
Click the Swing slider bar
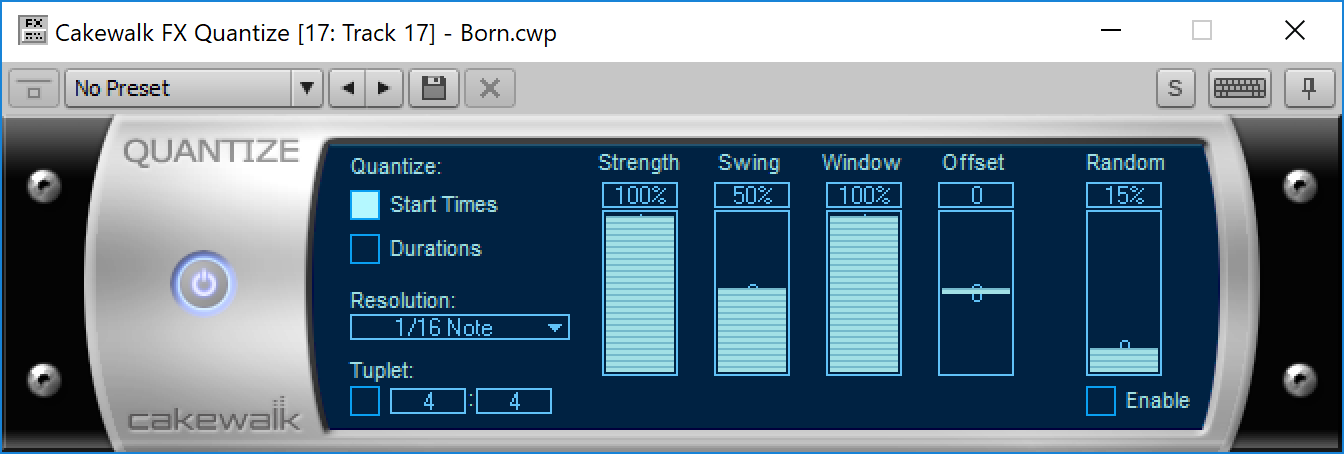752,293
